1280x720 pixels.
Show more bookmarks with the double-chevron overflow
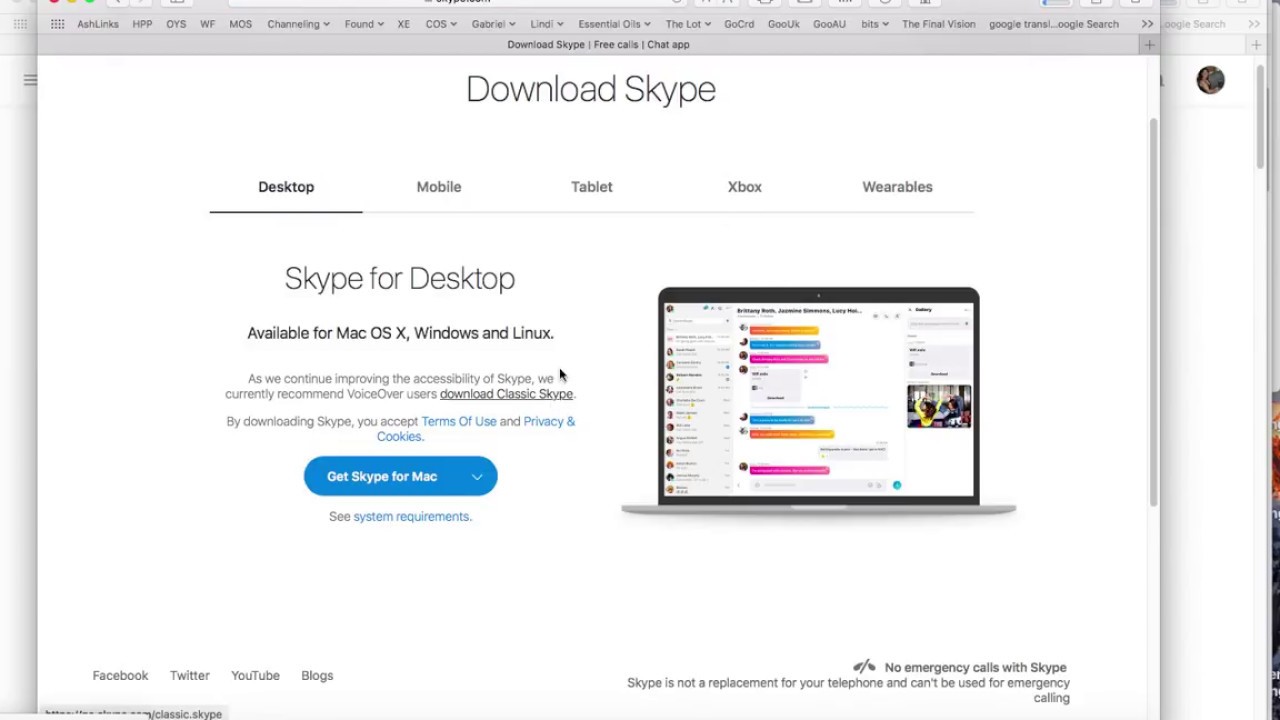click(x=1147, y=24)
